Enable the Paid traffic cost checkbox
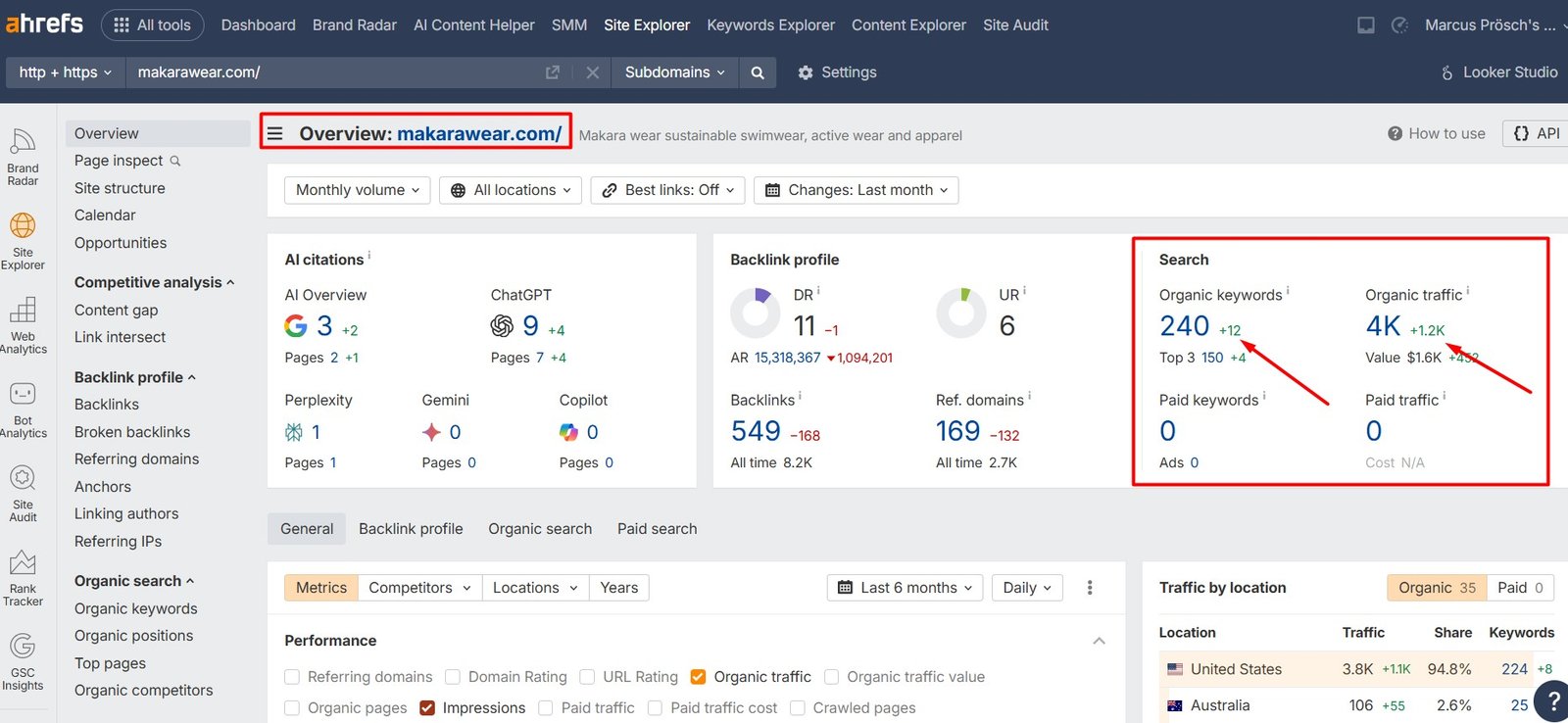1568x723 pixels. click(655, 708)
